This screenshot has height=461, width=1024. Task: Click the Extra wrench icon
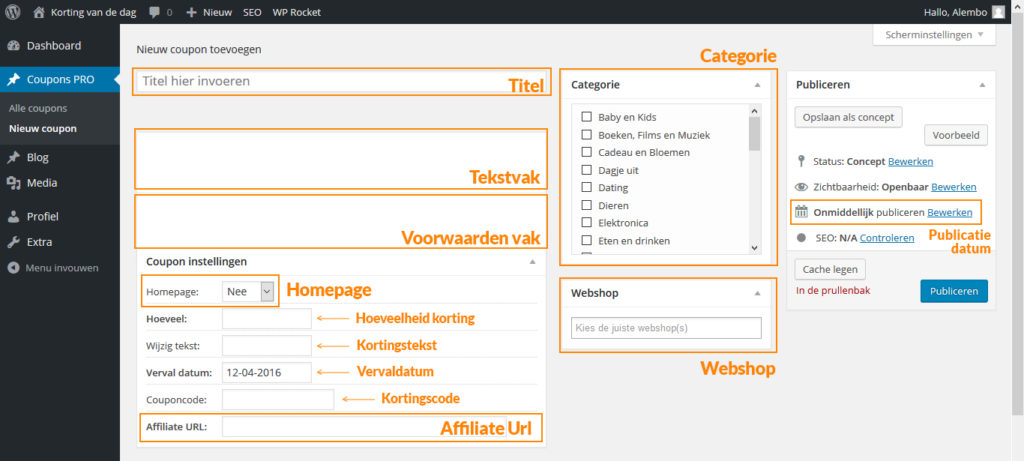tap(13, 242)
